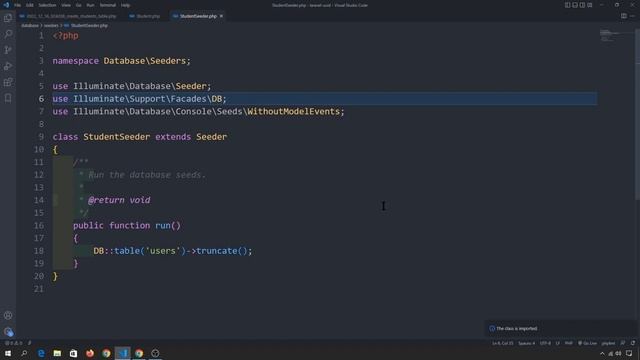Open the Run menu

tap(90, 5)
